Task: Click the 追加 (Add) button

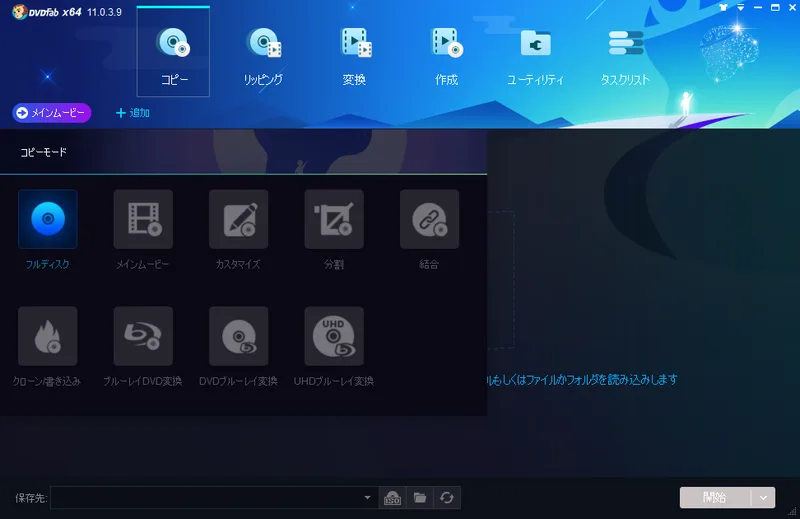Action: tap(133, 113)
